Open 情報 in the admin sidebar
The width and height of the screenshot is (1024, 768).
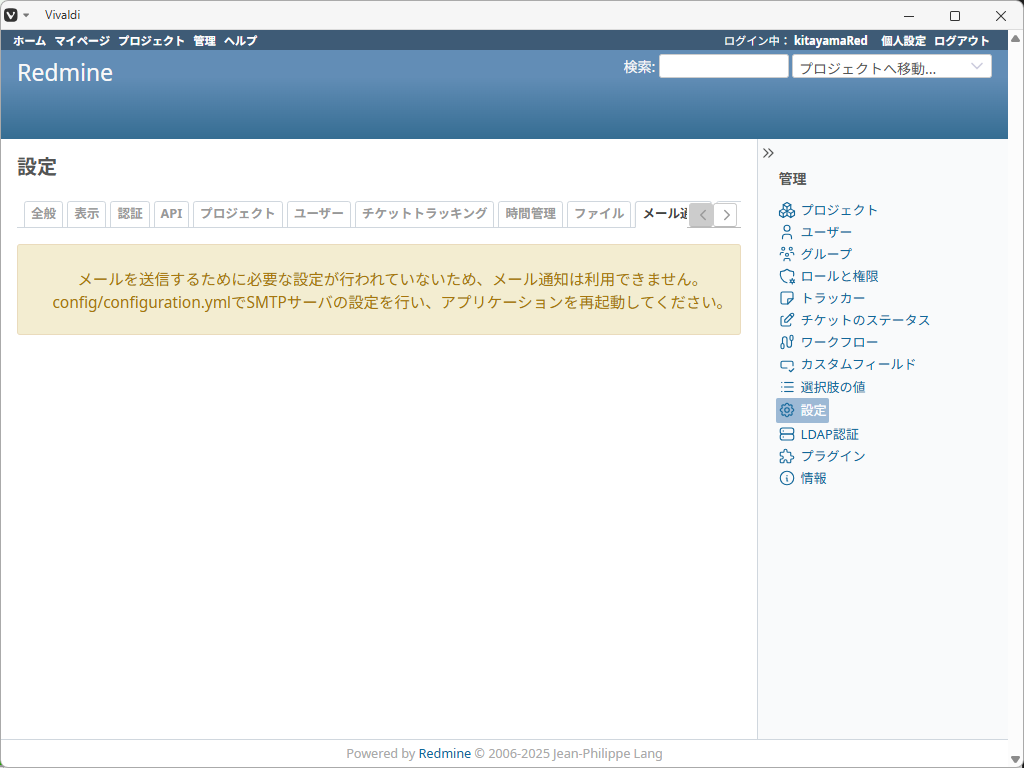click(x=814, y=478)
